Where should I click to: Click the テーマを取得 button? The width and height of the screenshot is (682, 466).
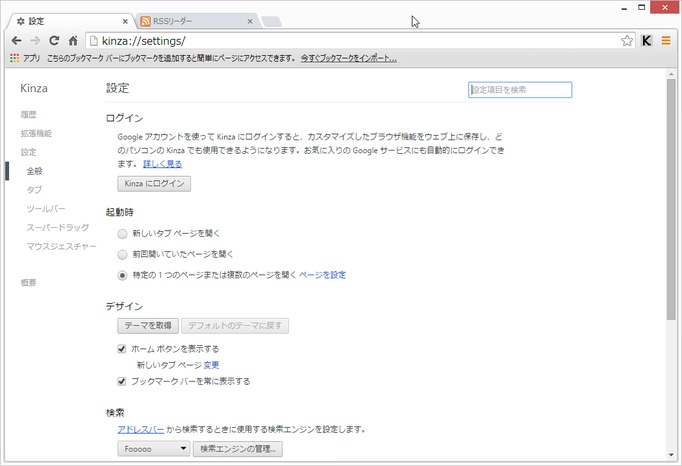[148, 325]
